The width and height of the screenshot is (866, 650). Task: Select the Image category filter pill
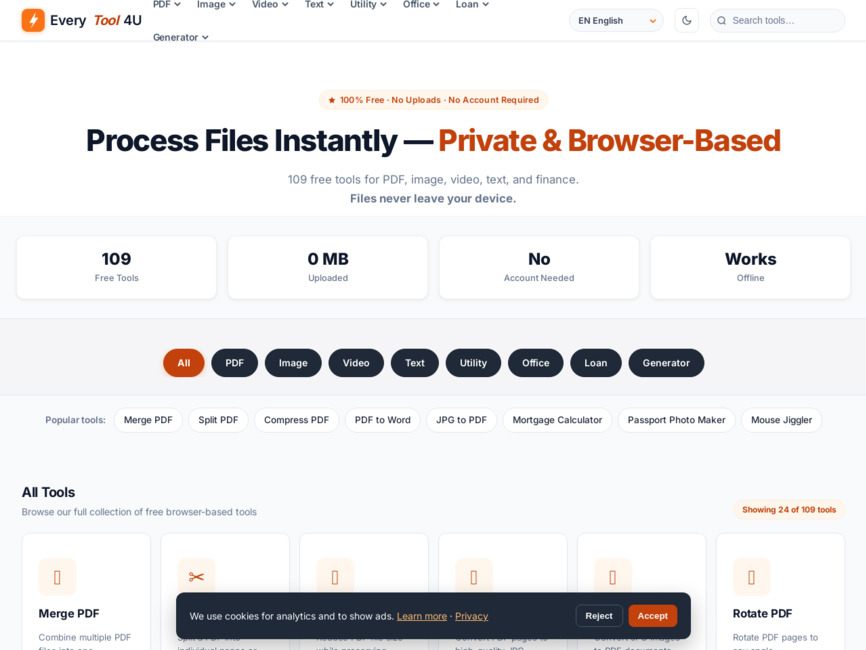[x=293, y=363]
